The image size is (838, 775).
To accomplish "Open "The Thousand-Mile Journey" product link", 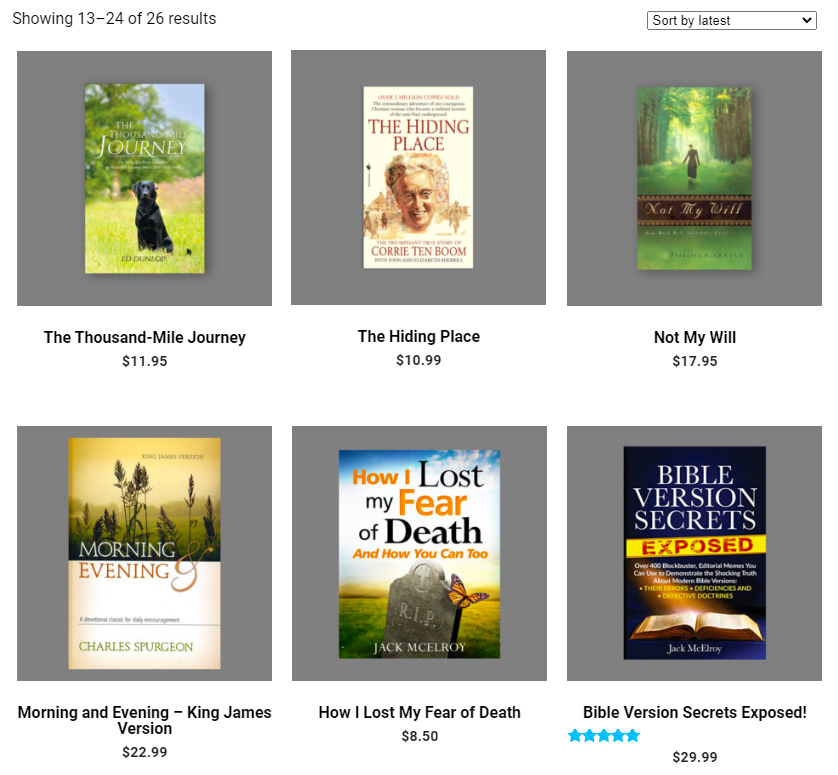I will [144, 337].
